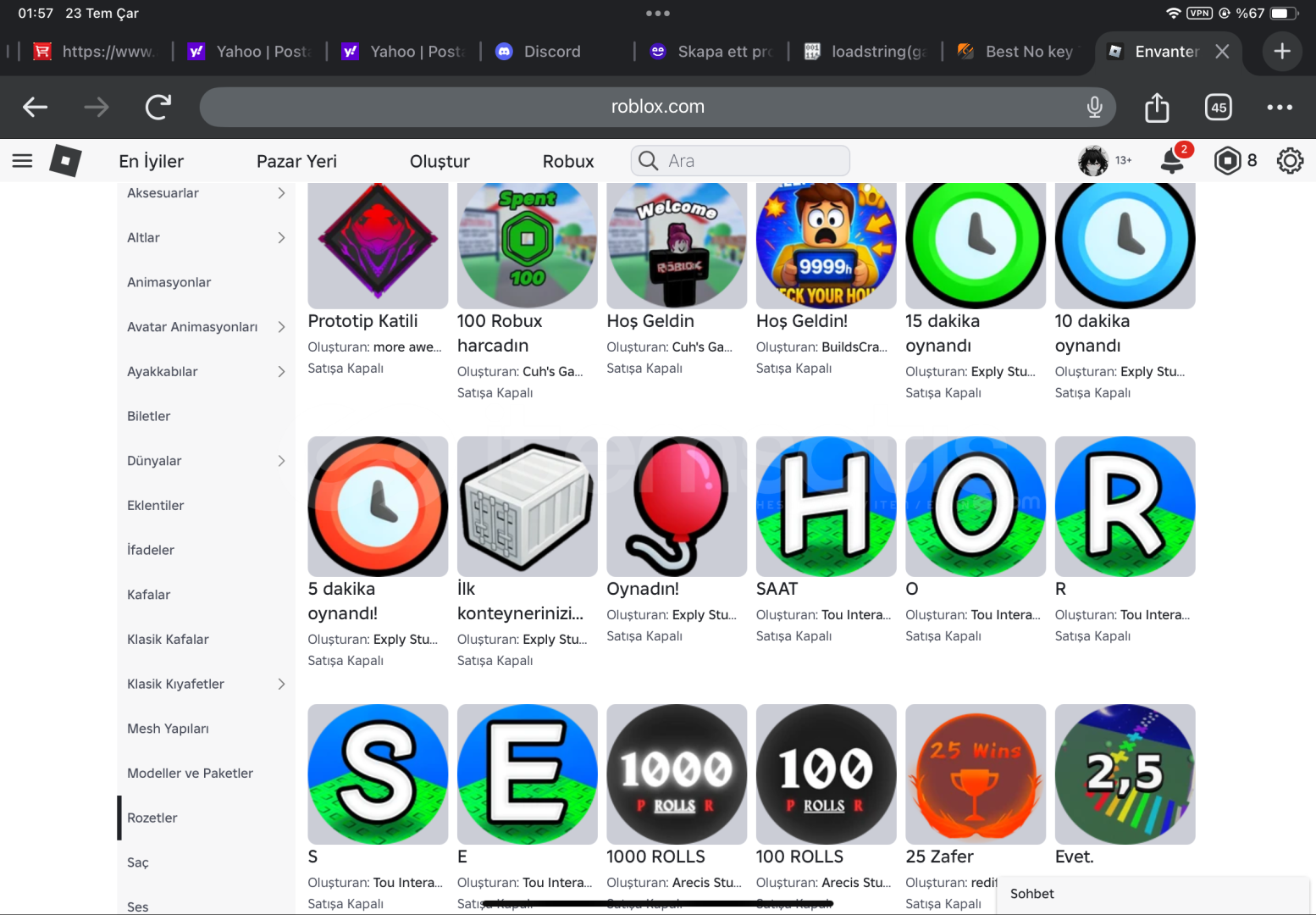Go back with the browser back arrow
Viewport: 1316px width, 915px height.
point(35,107)
